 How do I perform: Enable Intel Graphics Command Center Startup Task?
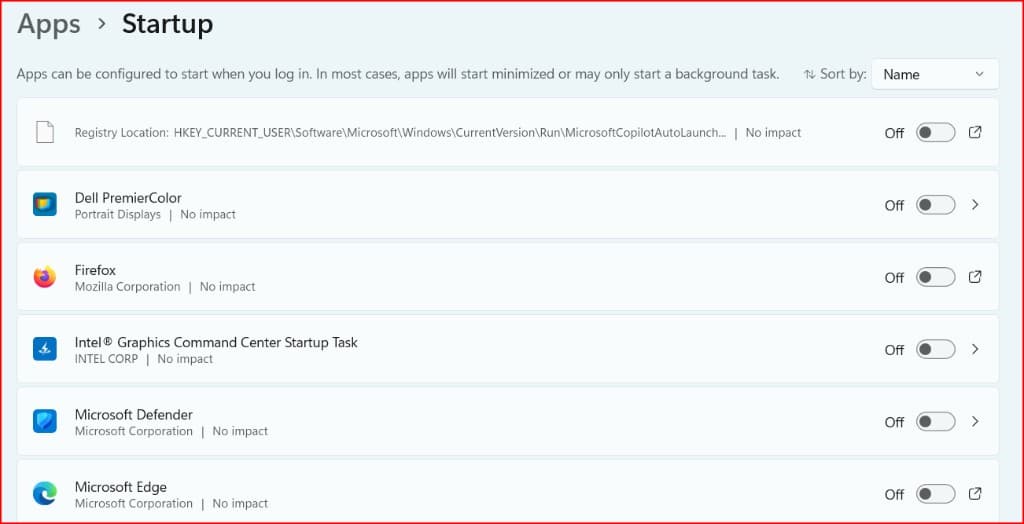pos(935,350)
